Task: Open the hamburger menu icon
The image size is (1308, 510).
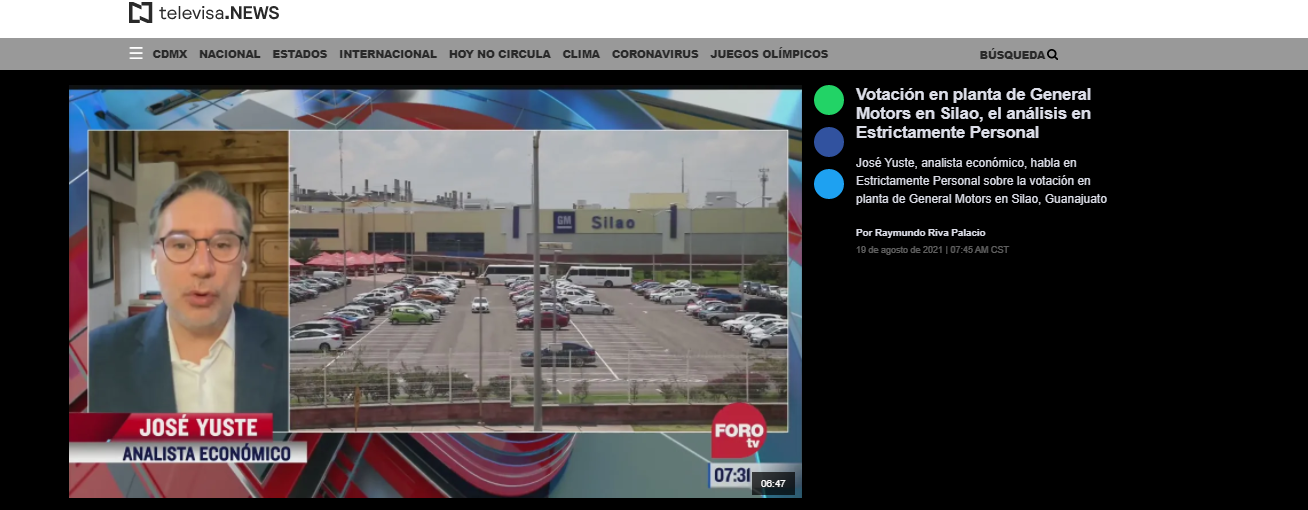Action: pos(136,53)
